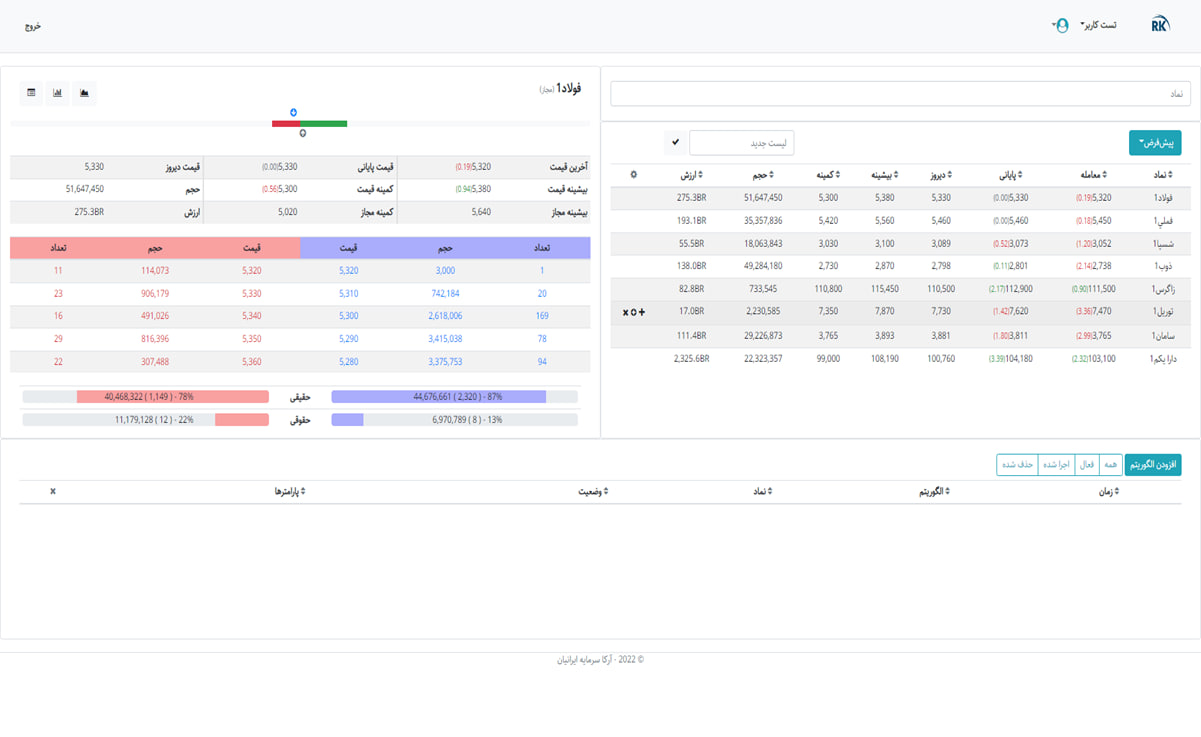Click the plus icon on توریل1 row
The height and width of the screenshot is (737, 1201).
click(642, 312)
